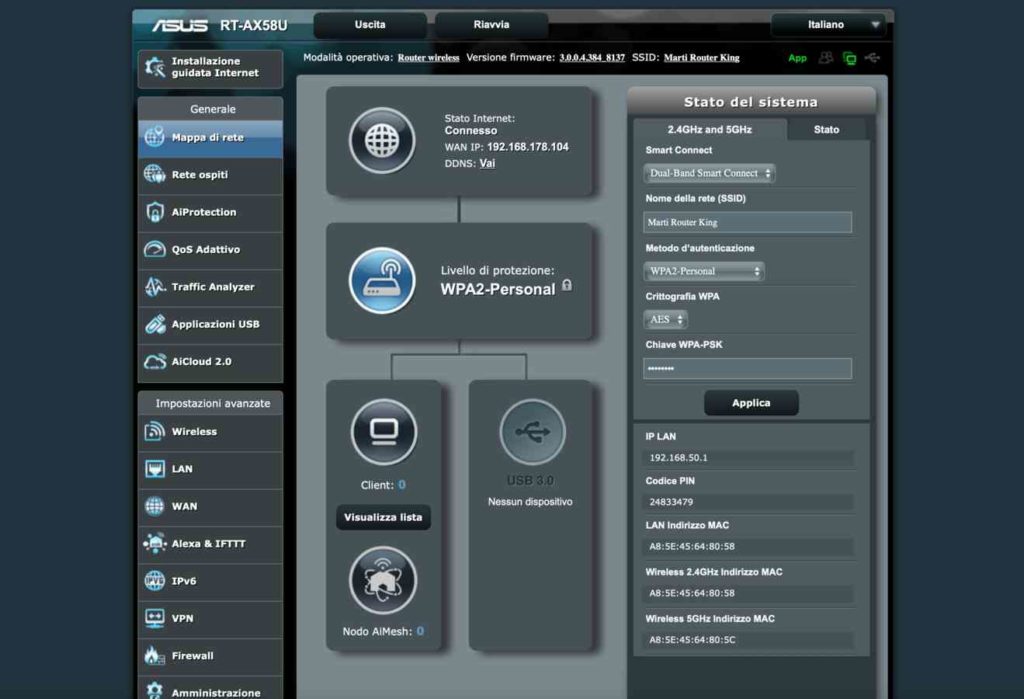Click the USB 3.0 device icon
1024x699 pixels.
tap(532, 432)
